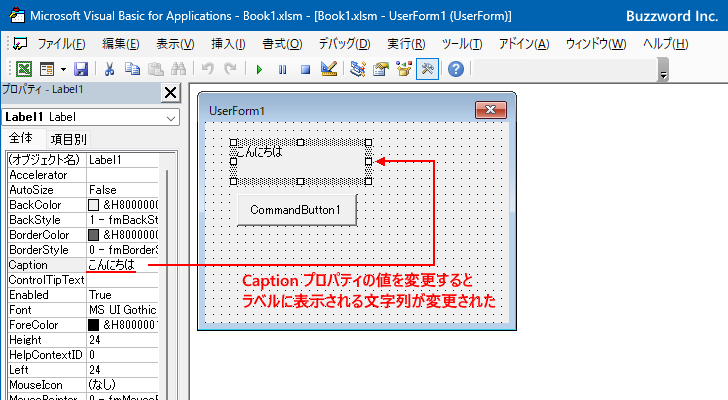Click the UserForm1 title bar

339,110
